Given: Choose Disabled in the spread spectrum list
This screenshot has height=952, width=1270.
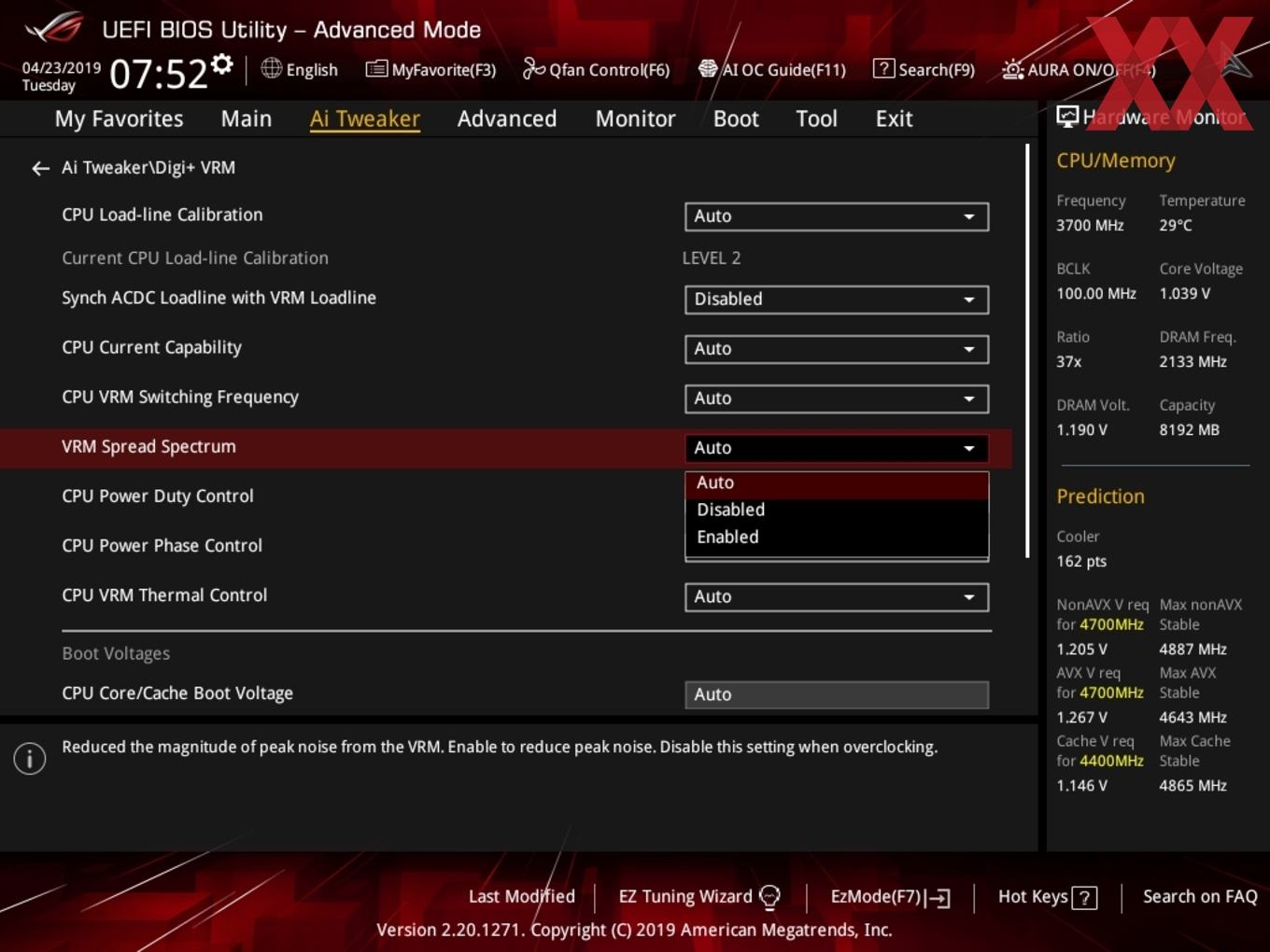Looking at the screenshot, I should [x=837, y=510].
